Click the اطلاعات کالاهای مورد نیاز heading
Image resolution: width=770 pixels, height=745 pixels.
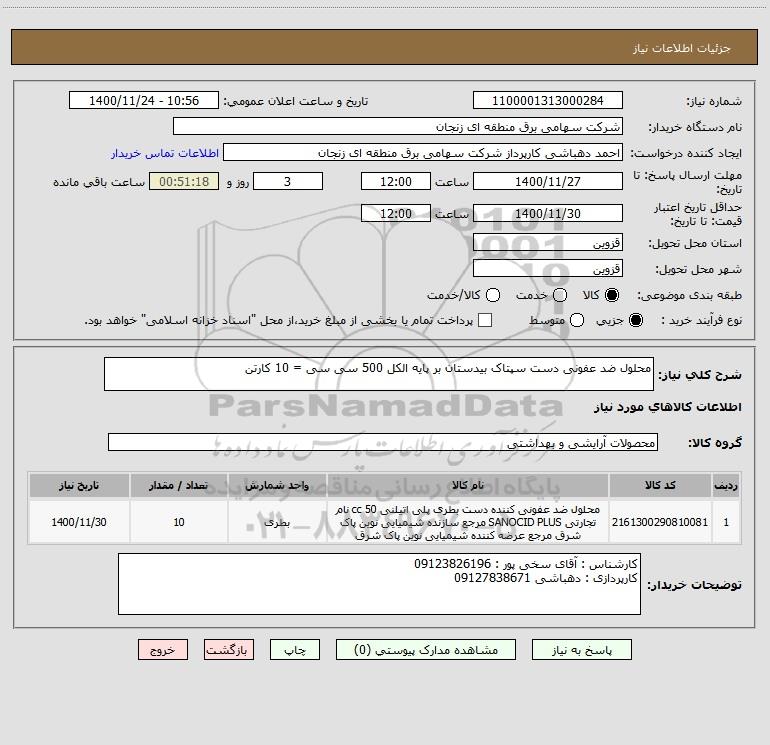(x=668, y=407)
